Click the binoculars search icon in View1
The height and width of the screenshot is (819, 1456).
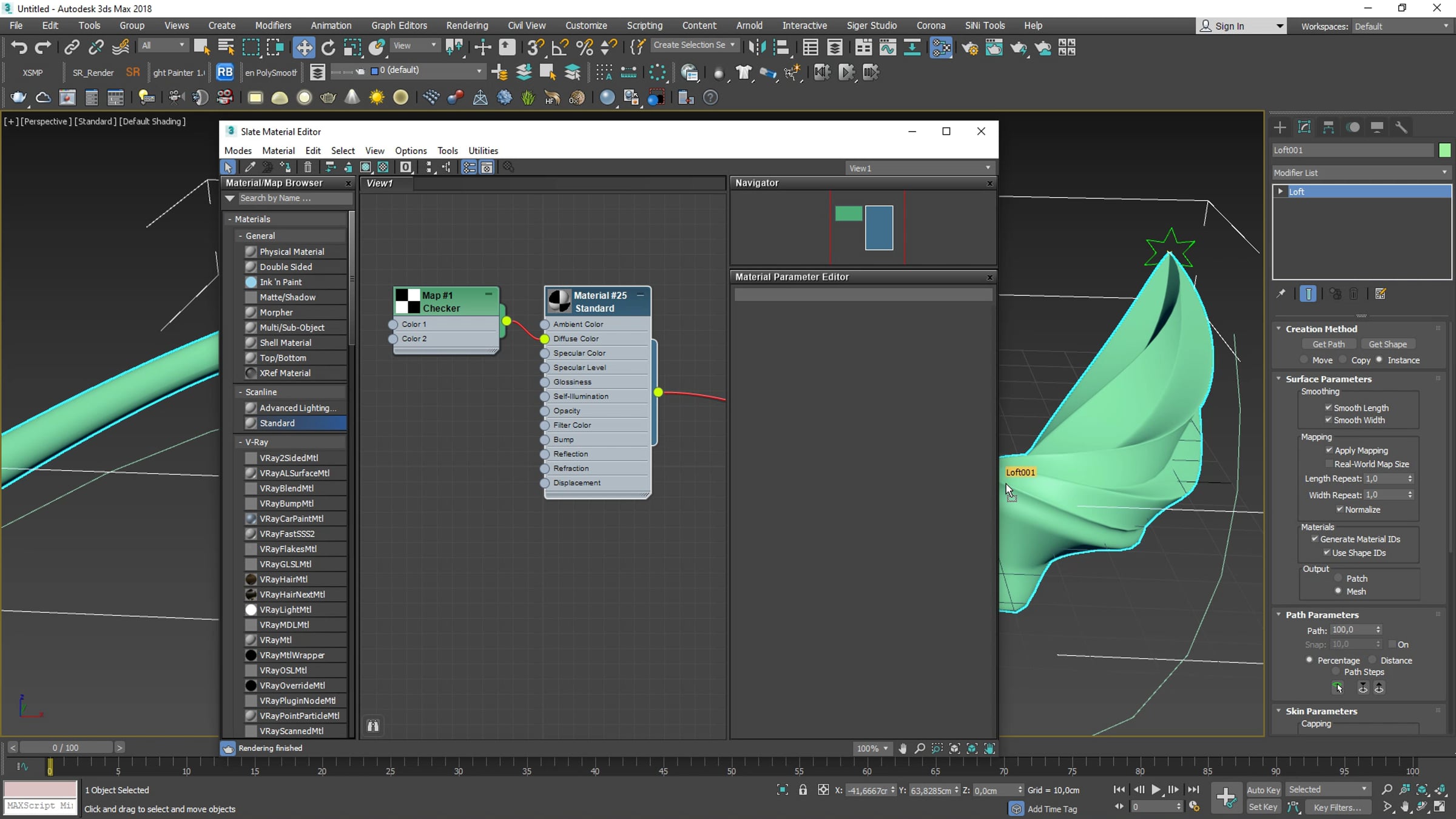(x=373, y=726)
